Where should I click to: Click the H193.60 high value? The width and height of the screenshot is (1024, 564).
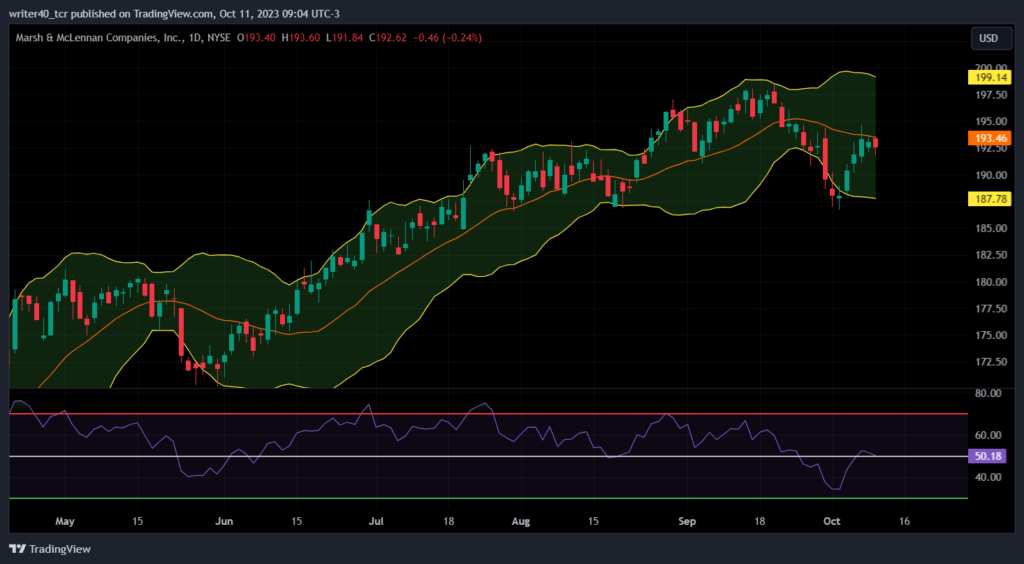click(x=300, y=39)
